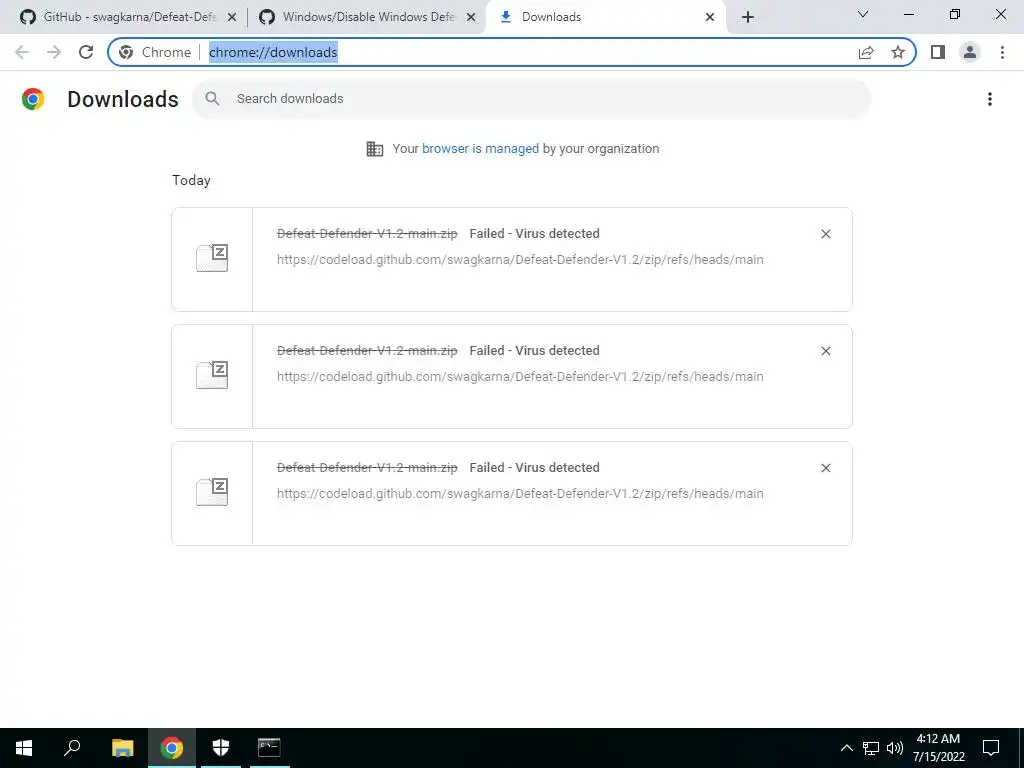Remove the third Defeat-Defender download entry
This screenshot has height=768, width=1024.
click(825, 468)
